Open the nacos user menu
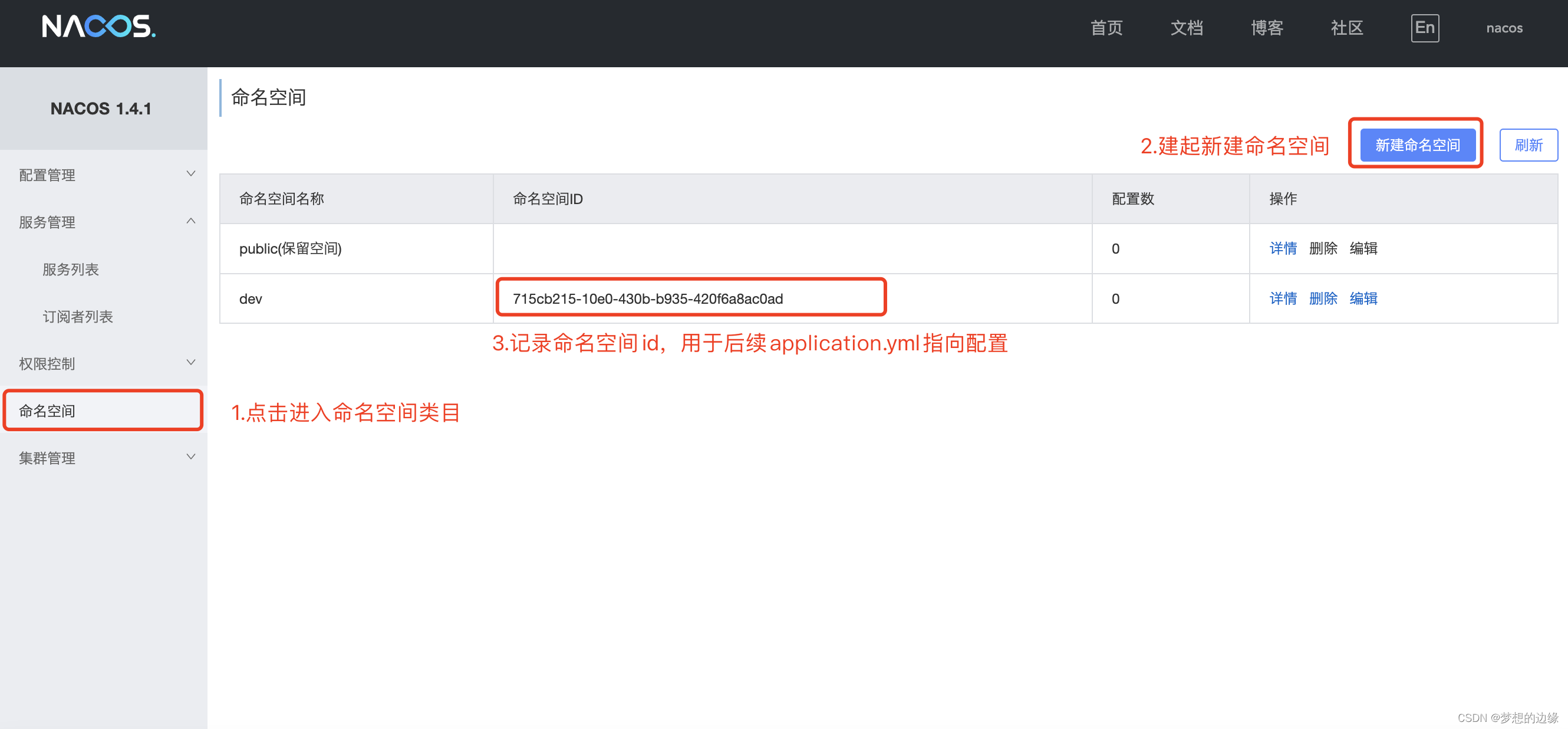Viewport: 1568px width, 729px height. coord(1504,28)
